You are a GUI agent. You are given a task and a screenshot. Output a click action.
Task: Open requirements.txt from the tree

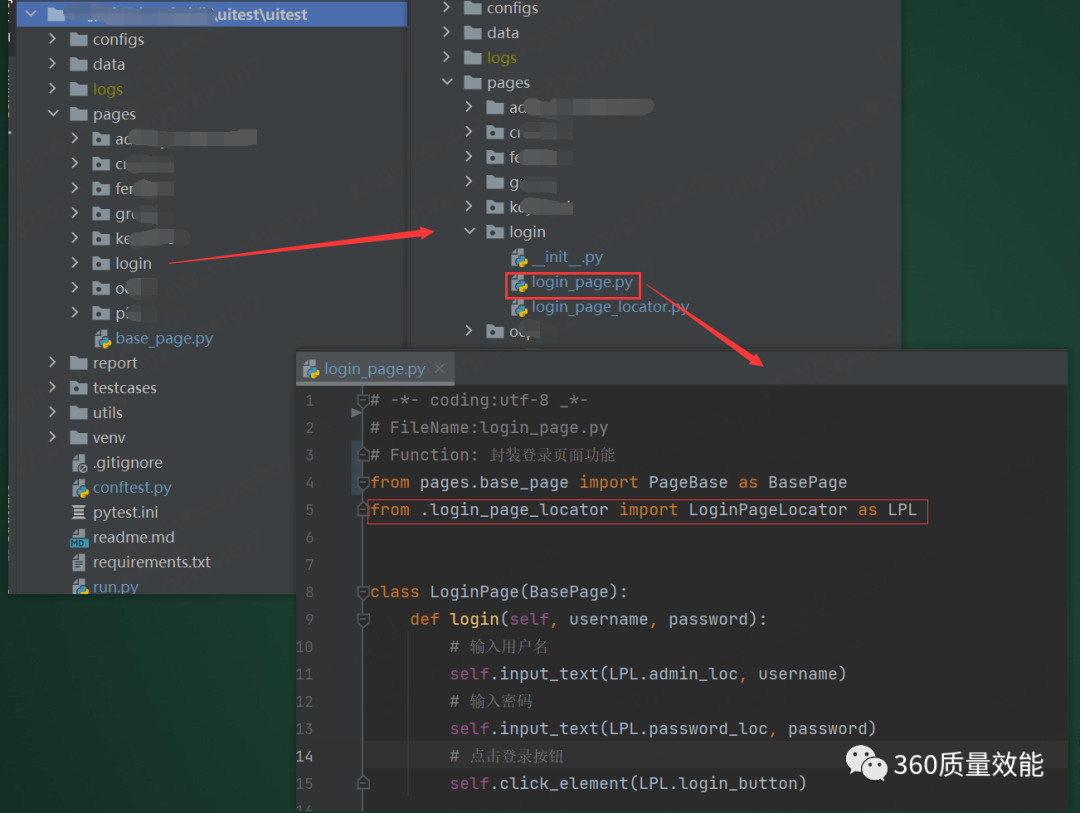(x=152, y=562)
